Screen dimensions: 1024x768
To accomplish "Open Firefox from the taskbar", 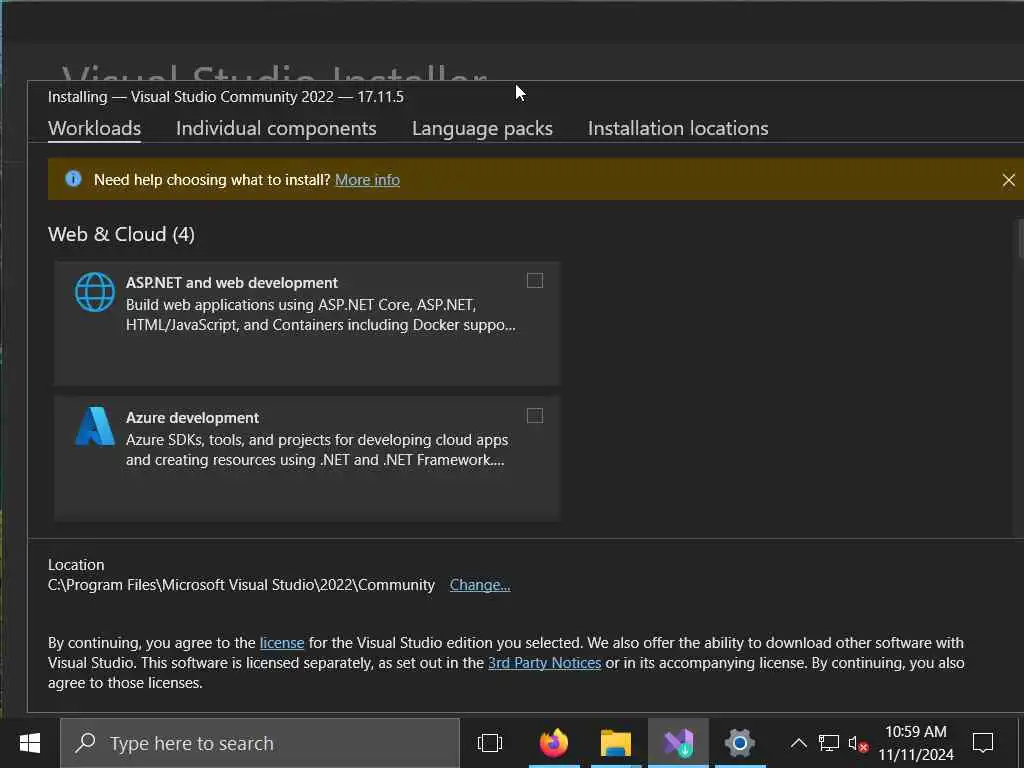I will pyautogui.click(x=554, y=743).
